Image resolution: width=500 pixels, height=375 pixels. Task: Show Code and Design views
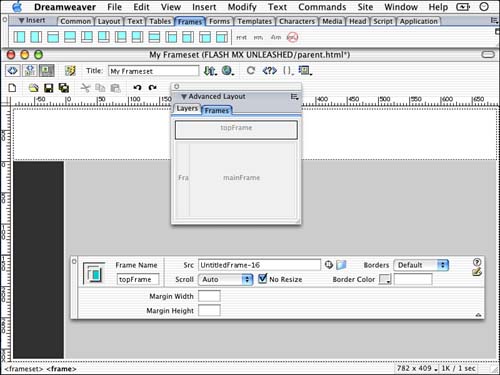pos(30,71)
